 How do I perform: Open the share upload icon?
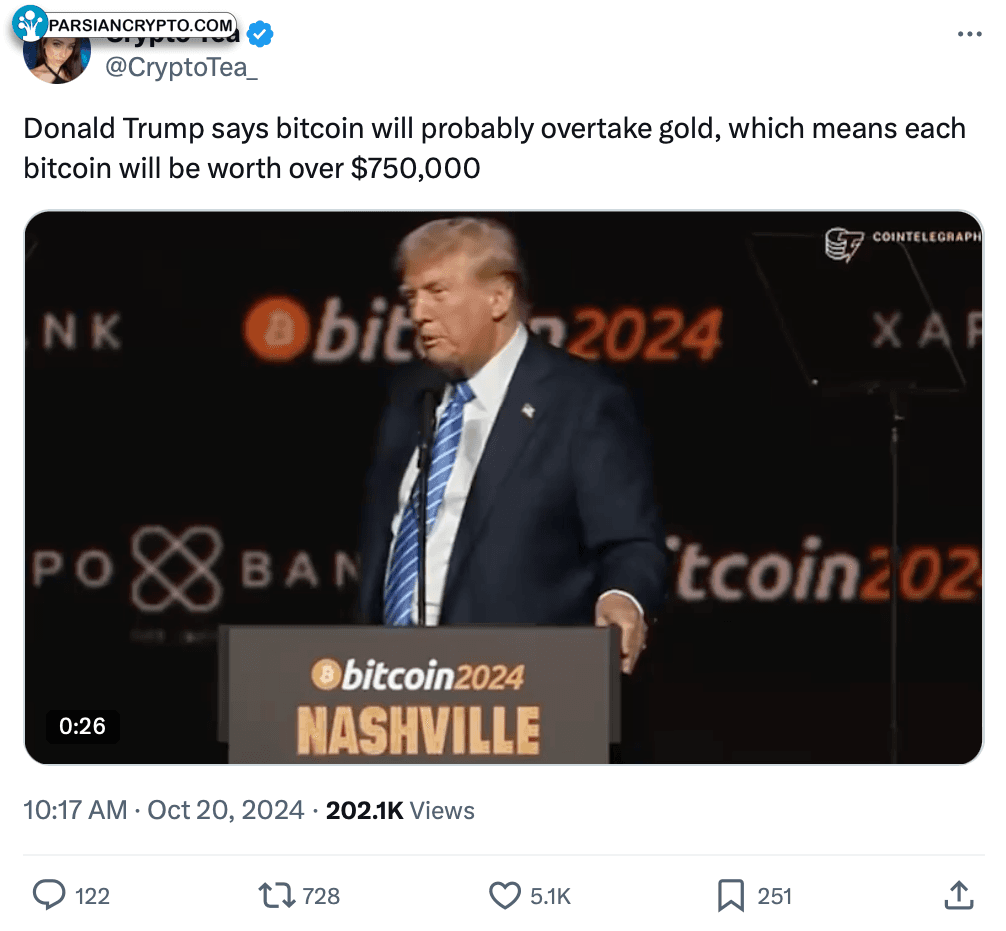click(959, 895)
